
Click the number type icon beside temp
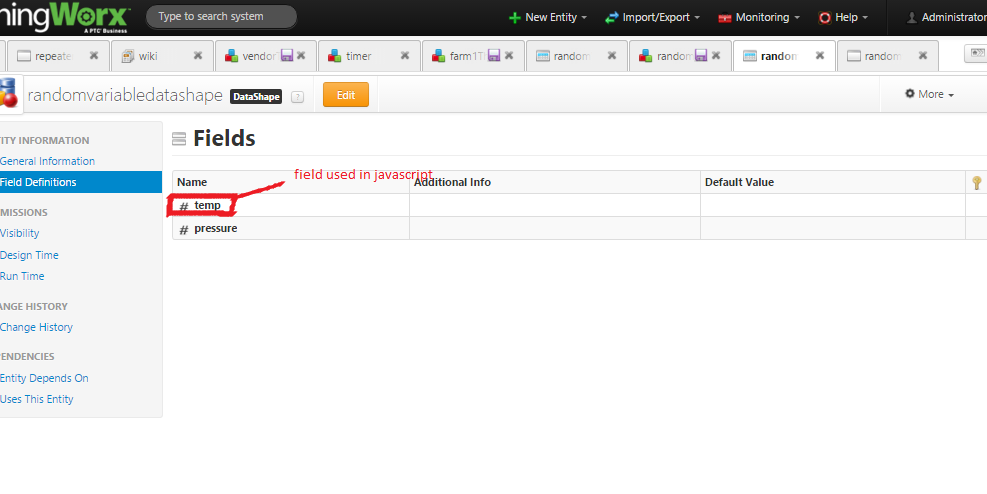click(184, 206)
